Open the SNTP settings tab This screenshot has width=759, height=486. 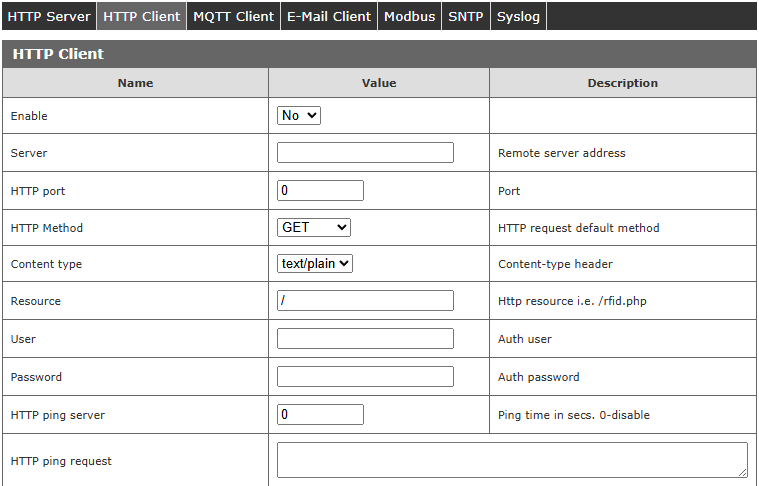coord(466,16)
